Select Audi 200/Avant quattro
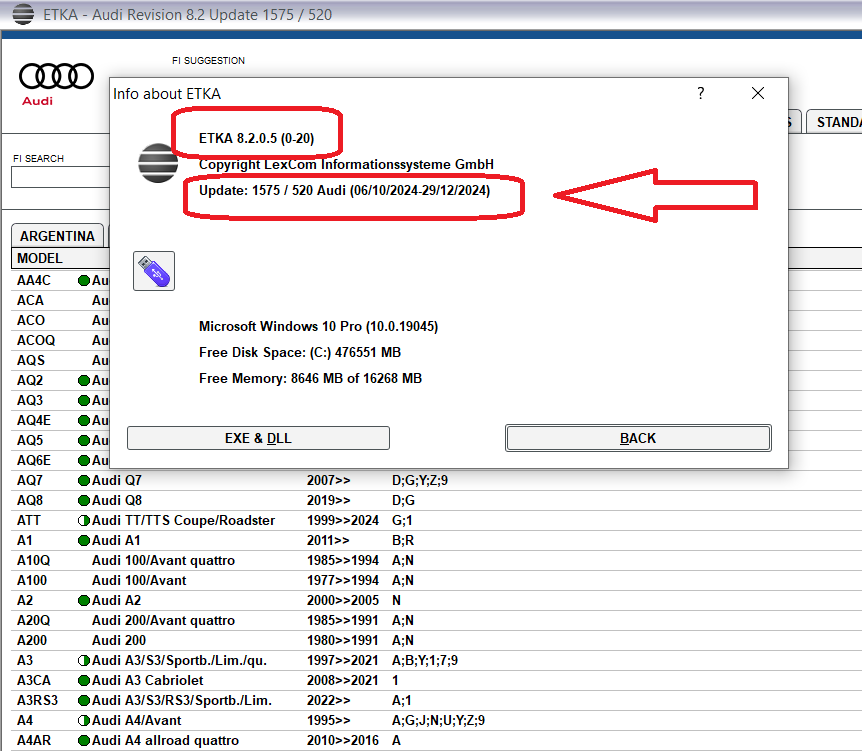The image size is (862, 751). (163, 620)
